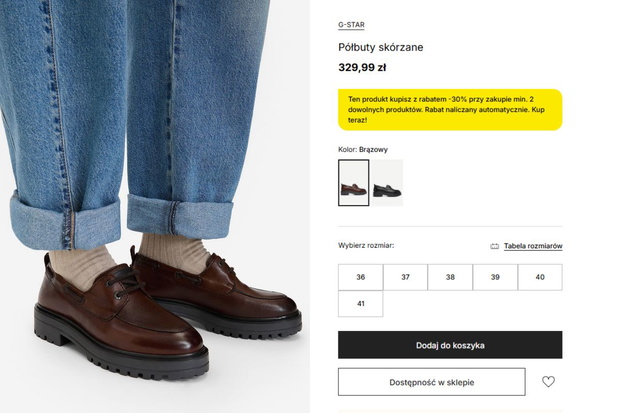This screenshot has width=620, height=413.
Task: Click the Półbuty skórzane product title
Action: [x=381, y=47]
